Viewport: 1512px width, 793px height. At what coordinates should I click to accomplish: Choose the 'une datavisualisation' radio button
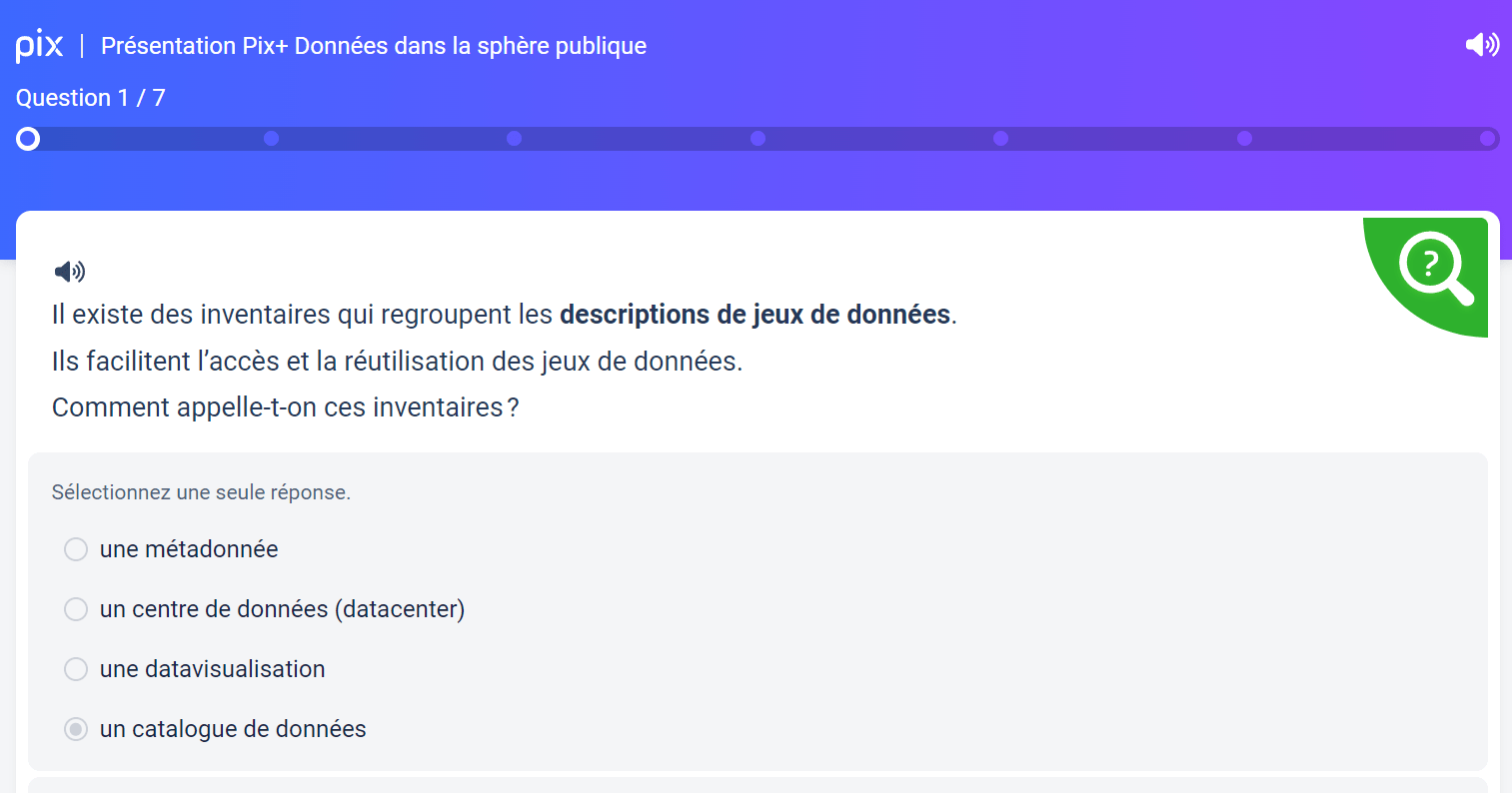coord(76,669)
